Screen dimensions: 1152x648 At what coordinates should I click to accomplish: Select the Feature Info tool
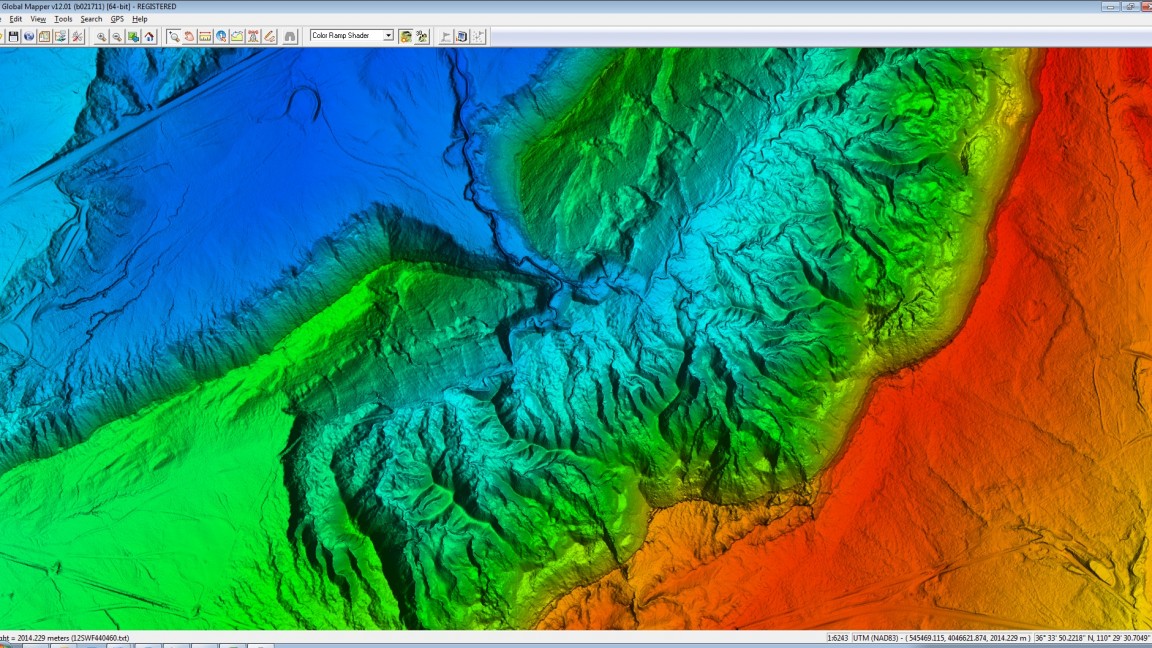pyautogui.click(x=221, y=36)
